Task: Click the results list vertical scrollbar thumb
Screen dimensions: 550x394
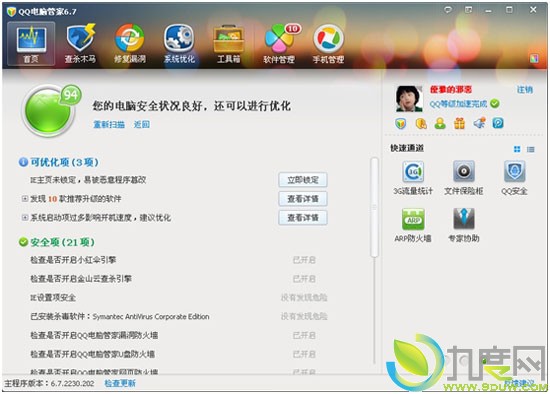Action: coord(374,207)
